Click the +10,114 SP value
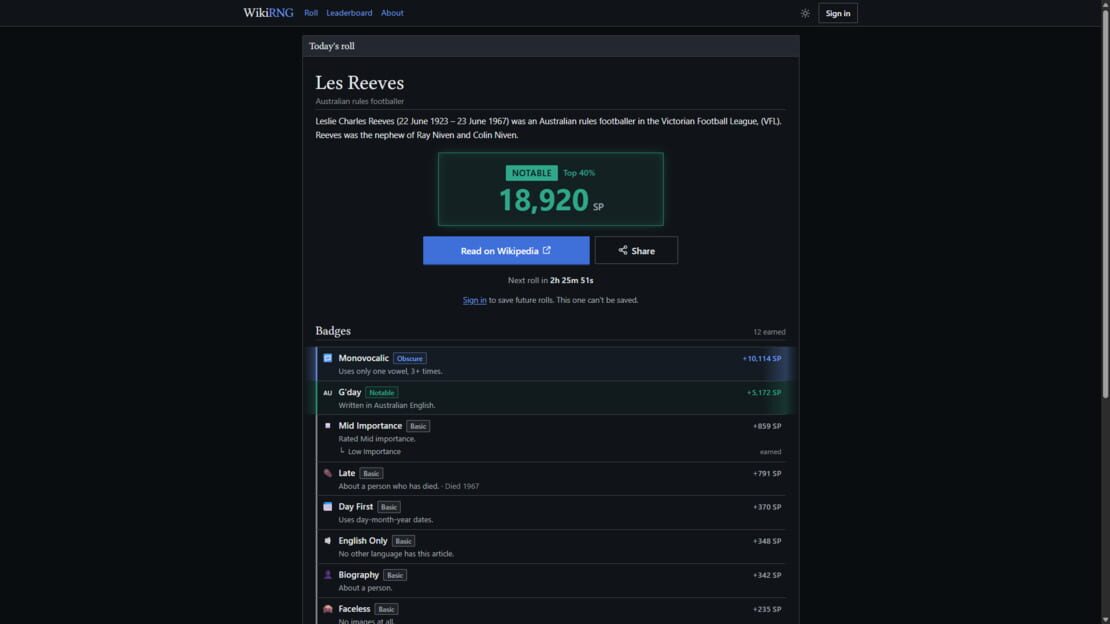Viewport: 1110px width, 624px height. point(762,358)
